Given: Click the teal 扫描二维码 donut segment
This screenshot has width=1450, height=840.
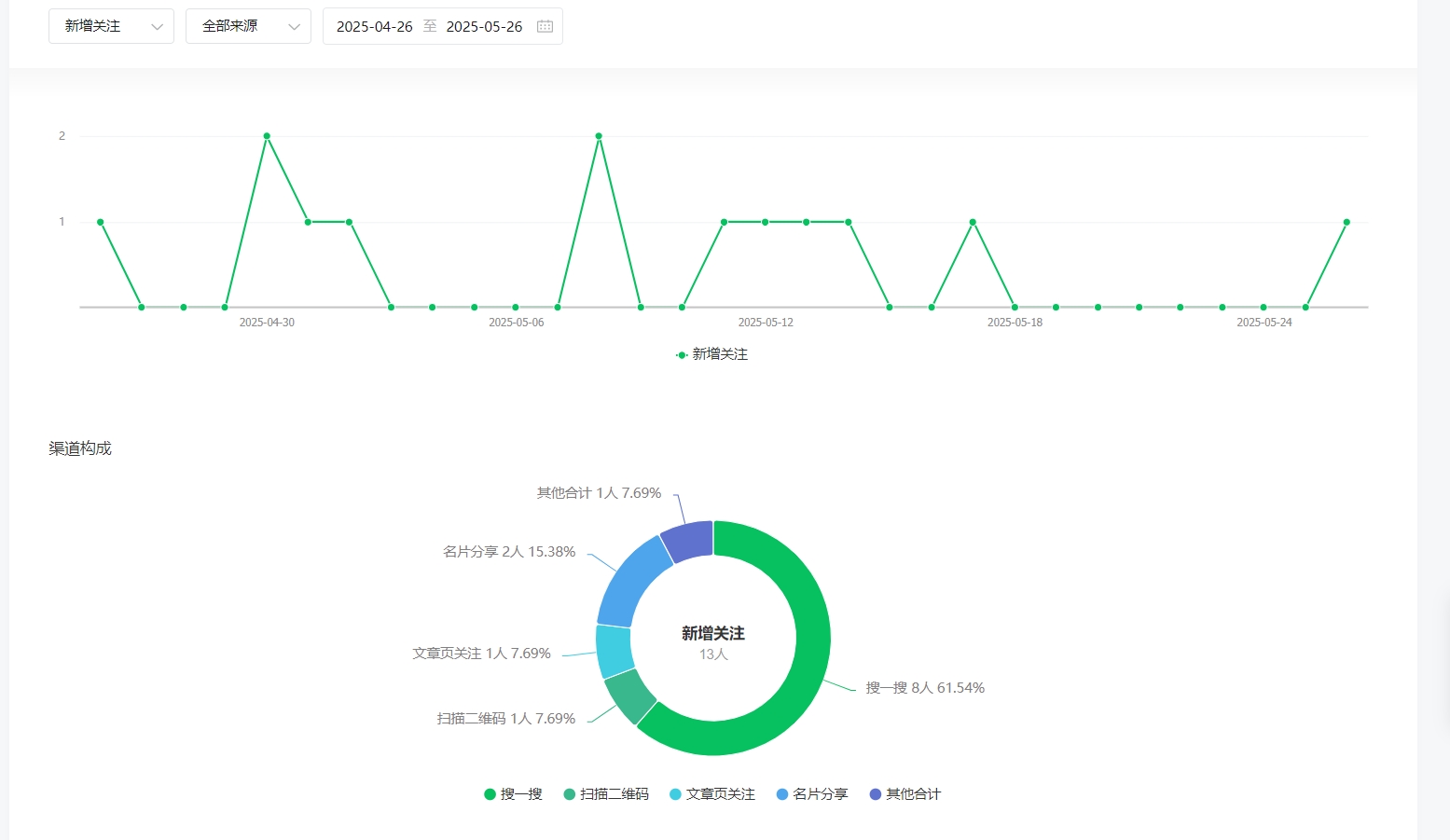Looking at the screenshot, I should pyautogui.click(x=630, y=696).
